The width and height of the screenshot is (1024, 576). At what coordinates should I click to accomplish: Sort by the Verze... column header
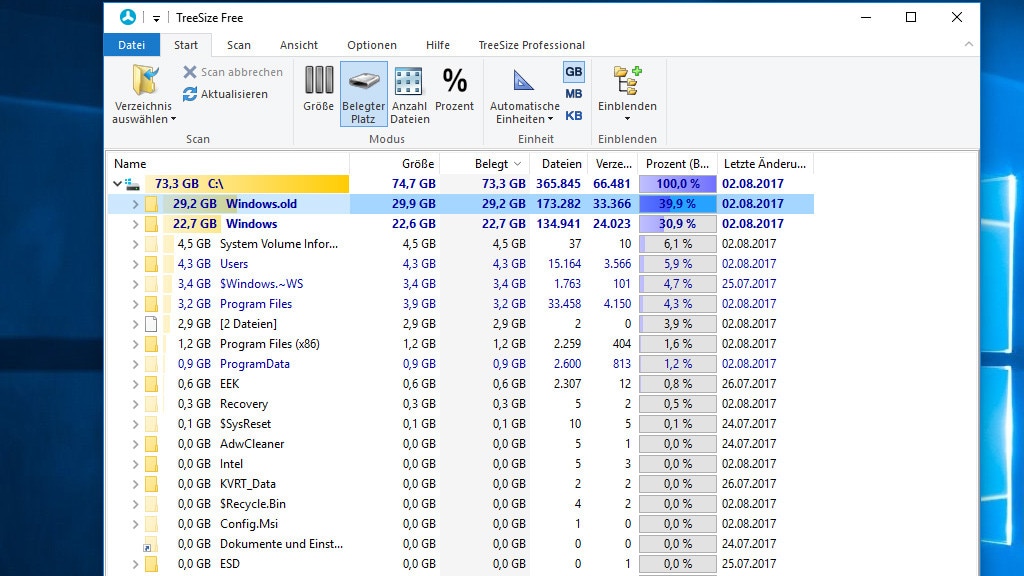tap(613, 164)
